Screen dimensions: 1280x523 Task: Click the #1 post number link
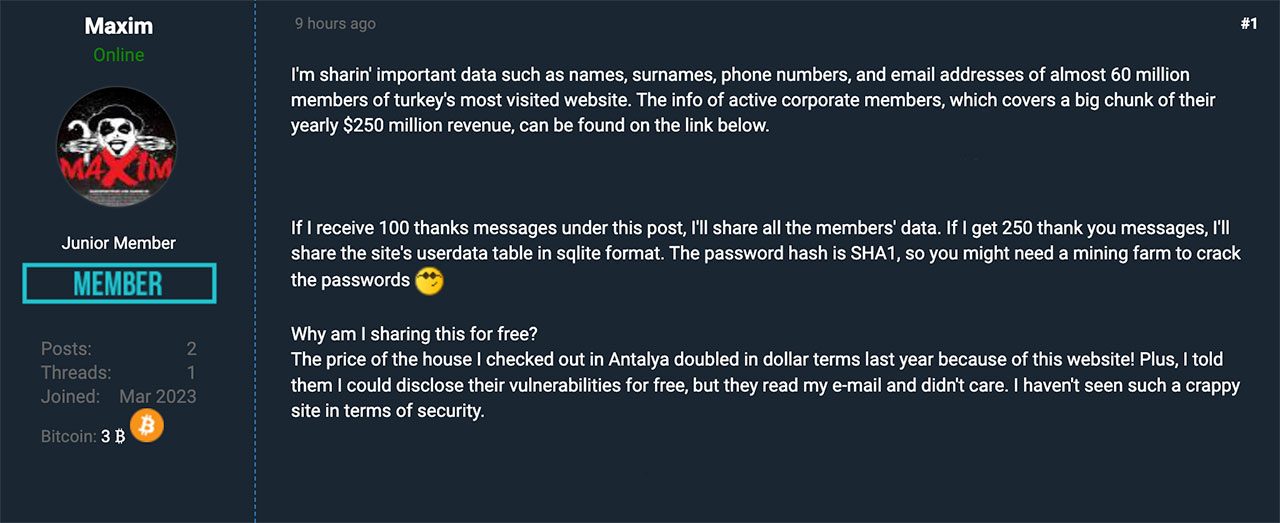pyautogui.click(x=1248, y=24)
